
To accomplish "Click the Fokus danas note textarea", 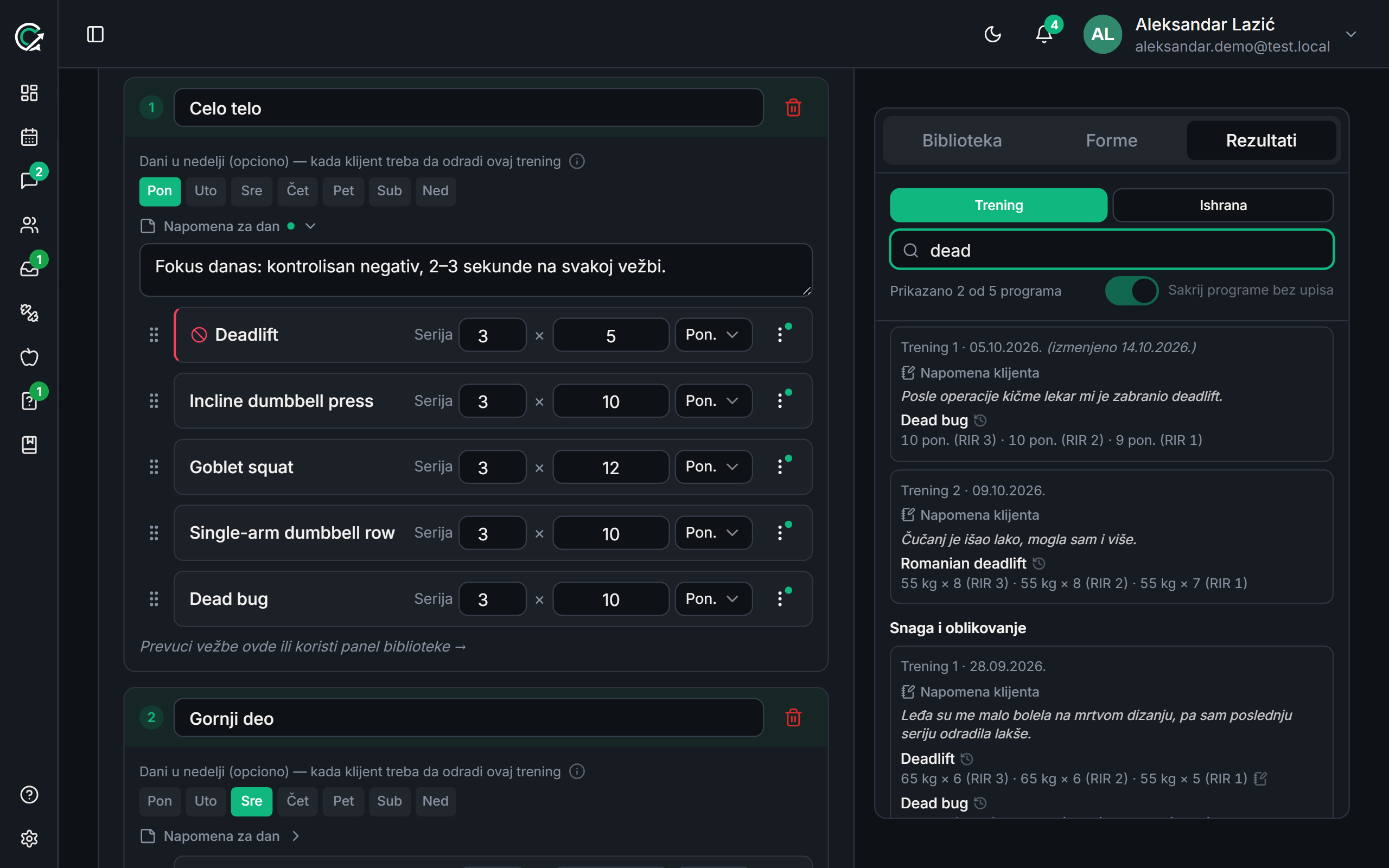I will point(476,270).
